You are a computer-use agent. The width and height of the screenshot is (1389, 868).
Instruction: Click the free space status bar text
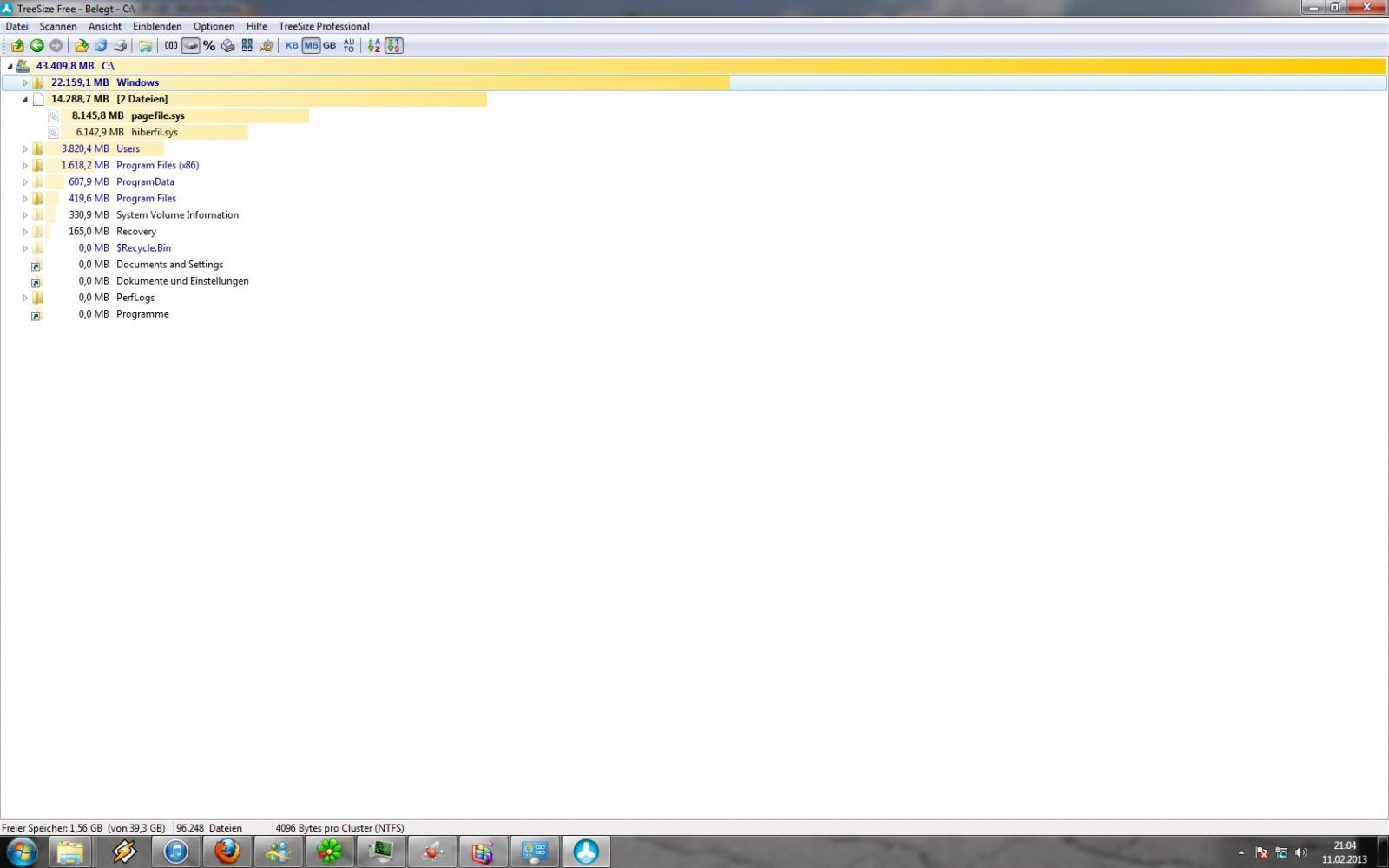pyautogui.click(x=83, y=828)
